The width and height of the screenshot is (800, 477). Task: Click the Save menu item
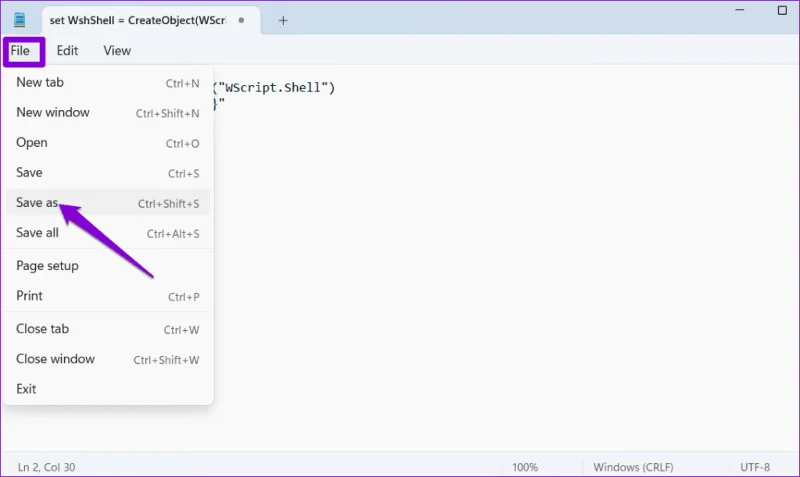108,173
